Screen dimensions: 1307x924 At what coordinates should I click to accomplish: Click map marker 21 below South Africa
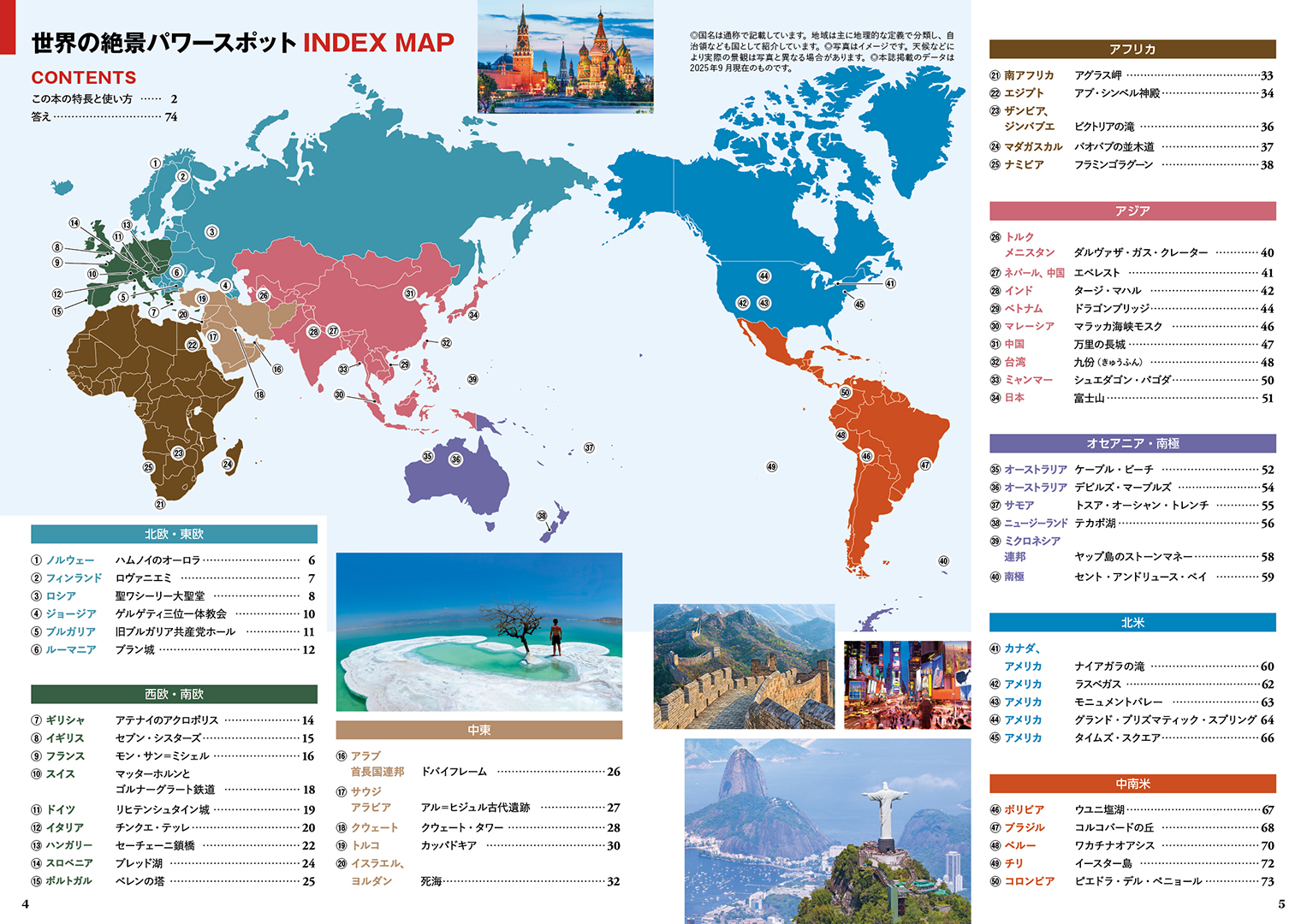[160, 504]
